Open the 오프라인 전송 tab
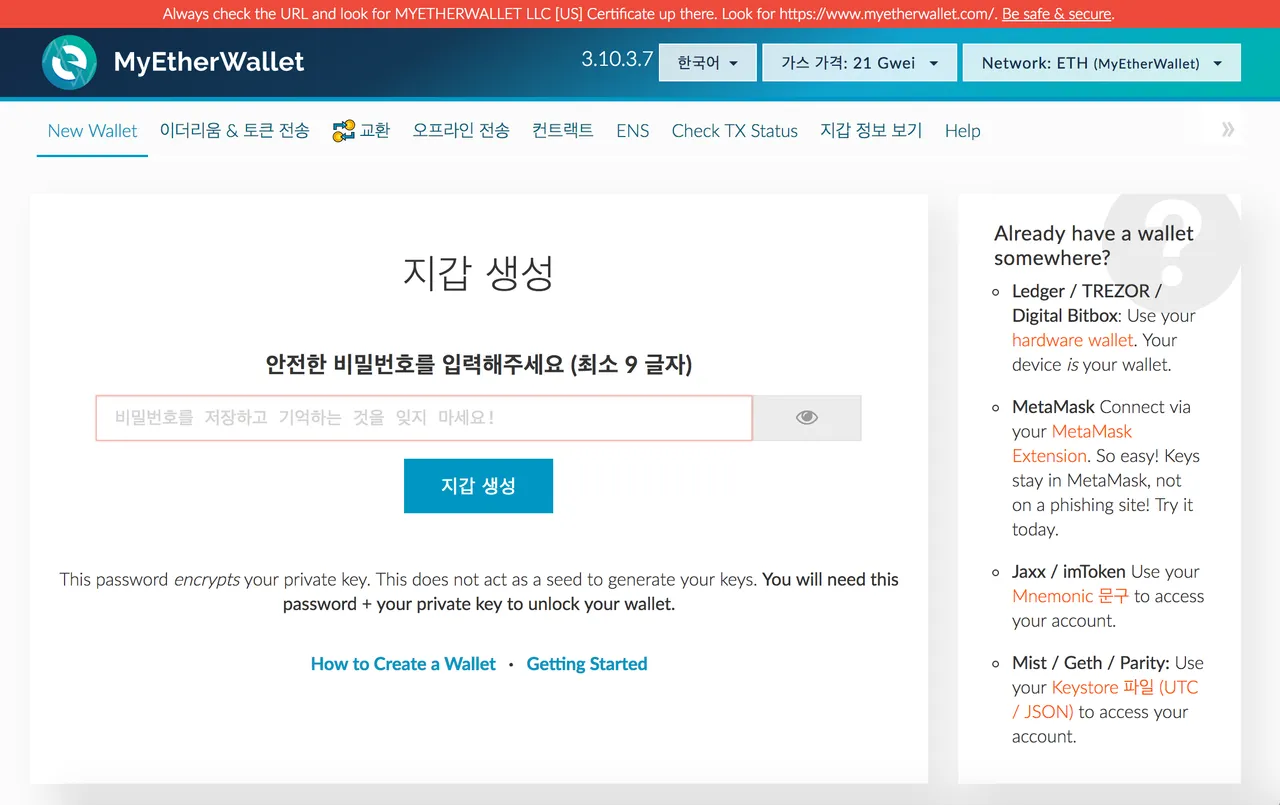 click(461, 131)
